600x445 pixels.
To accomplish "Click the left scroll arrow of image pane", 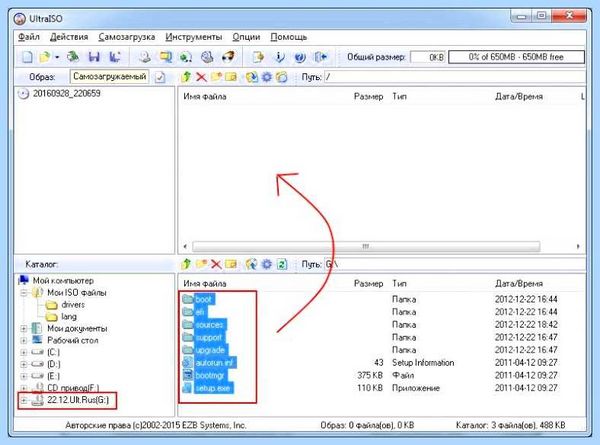I will [185, 246].
